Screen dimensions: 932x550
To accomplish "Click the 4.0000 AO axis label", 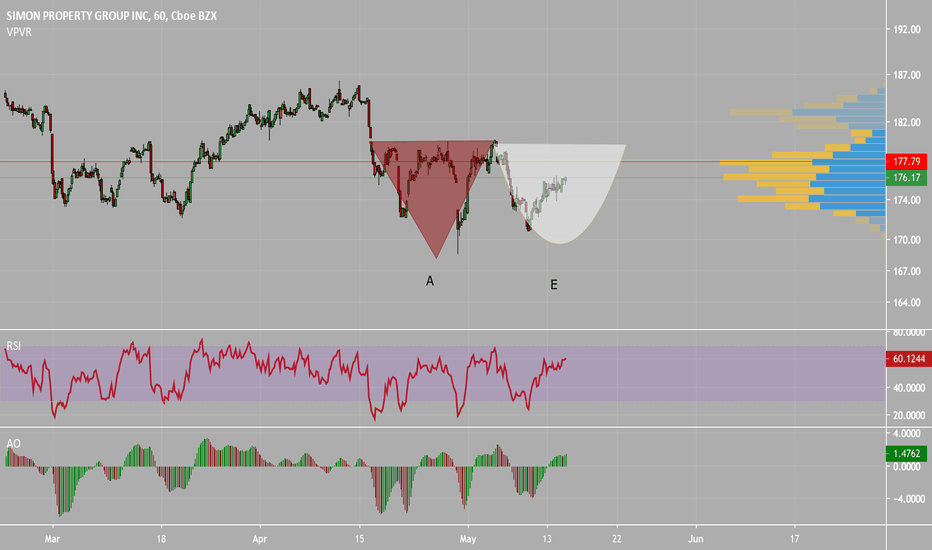I will pyautogui.click(x=909, y=433).
